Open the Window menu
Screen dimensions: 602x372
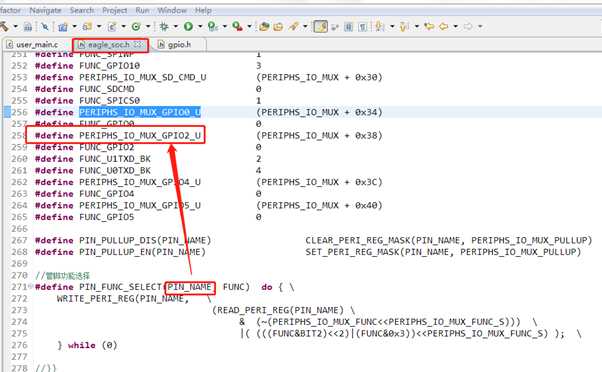point(172,10)
